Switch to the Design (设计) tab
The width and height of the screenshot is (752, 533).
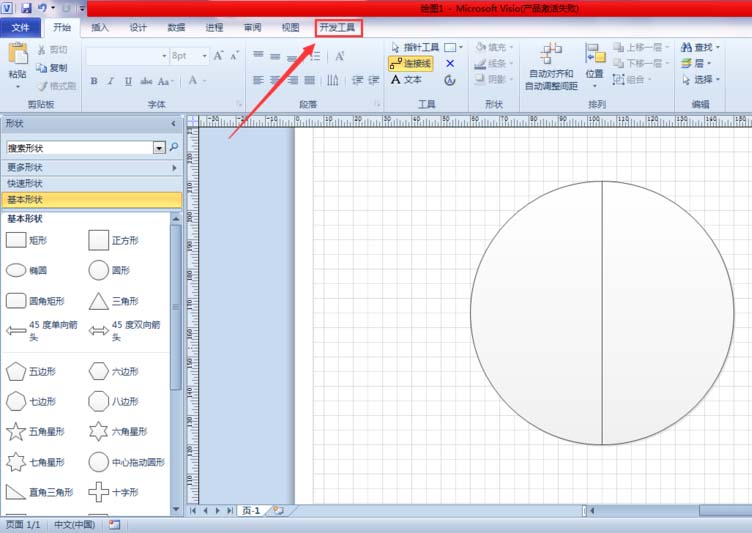pyautogui.click(x=138, y=28)
